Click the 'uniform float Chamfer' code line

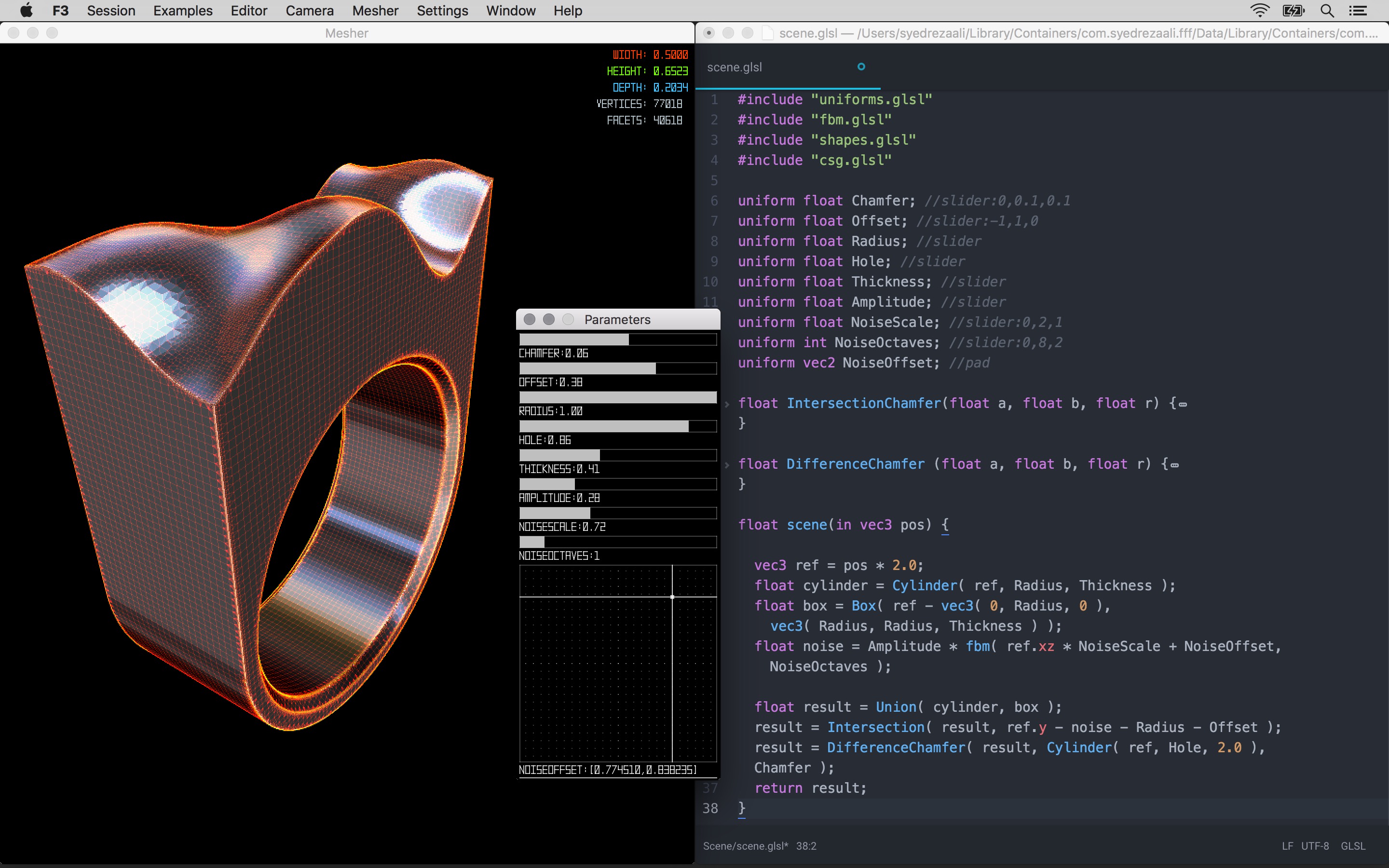904,201
